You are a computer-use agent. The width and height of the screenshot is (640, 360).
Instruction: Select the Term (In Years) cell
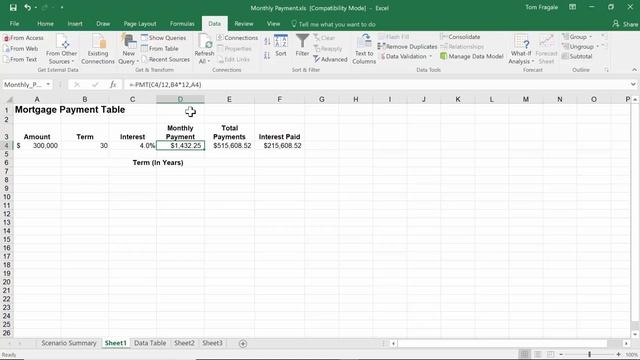[x=158, y=162]
